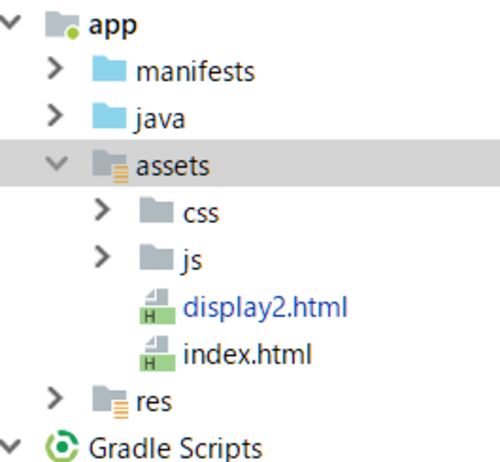Click the Gradle Scripts icon
The image size is (500, 462).
tap(62, 446)
